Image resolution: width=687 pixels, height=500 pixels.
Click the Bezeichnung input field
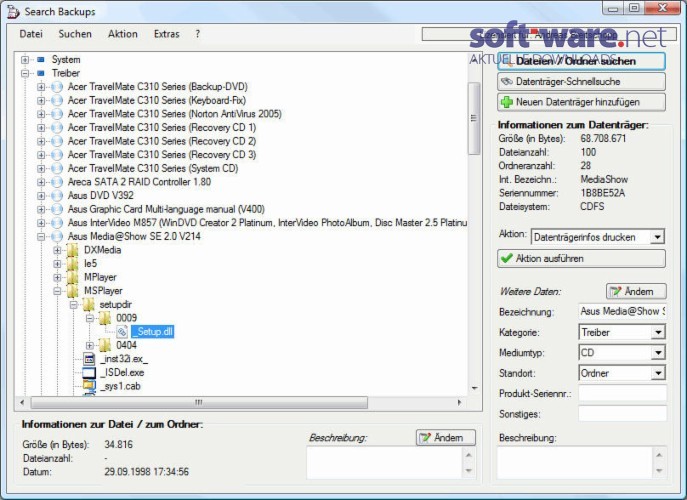tap(622, 312)
